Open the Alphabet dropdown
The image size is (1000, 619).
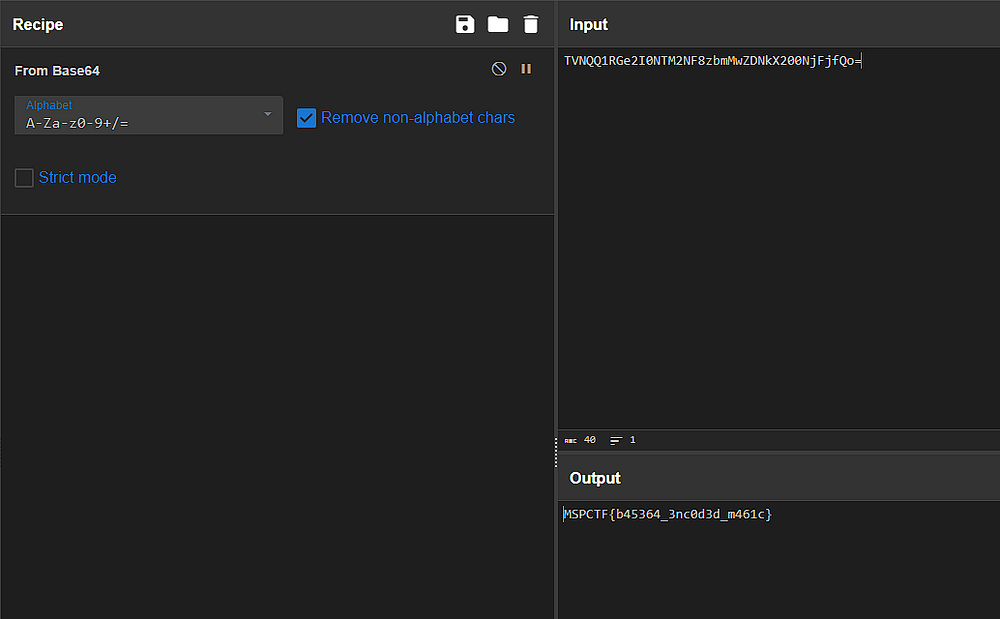(x=149, y=115)
